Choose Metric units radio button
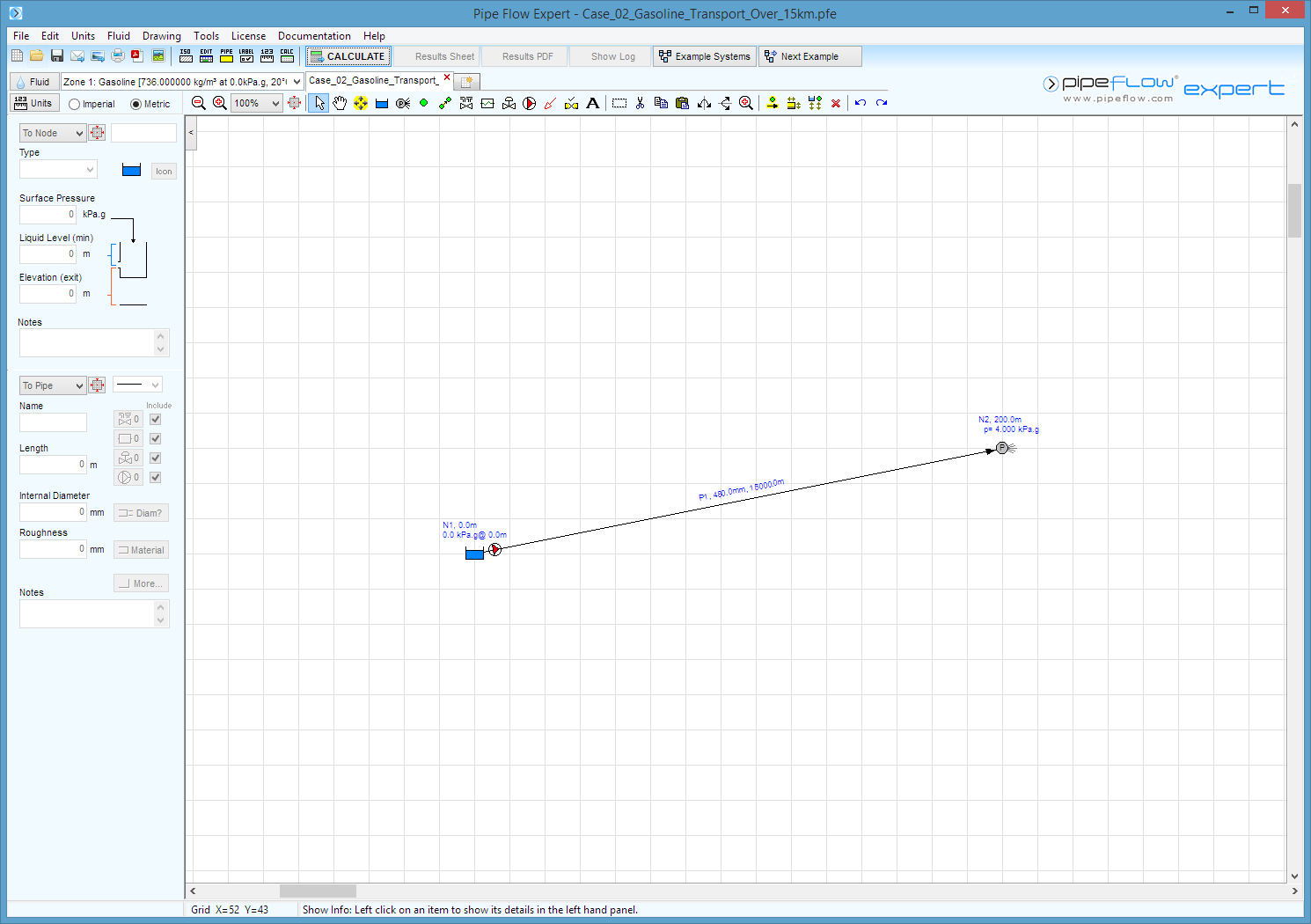 [135, 104]
